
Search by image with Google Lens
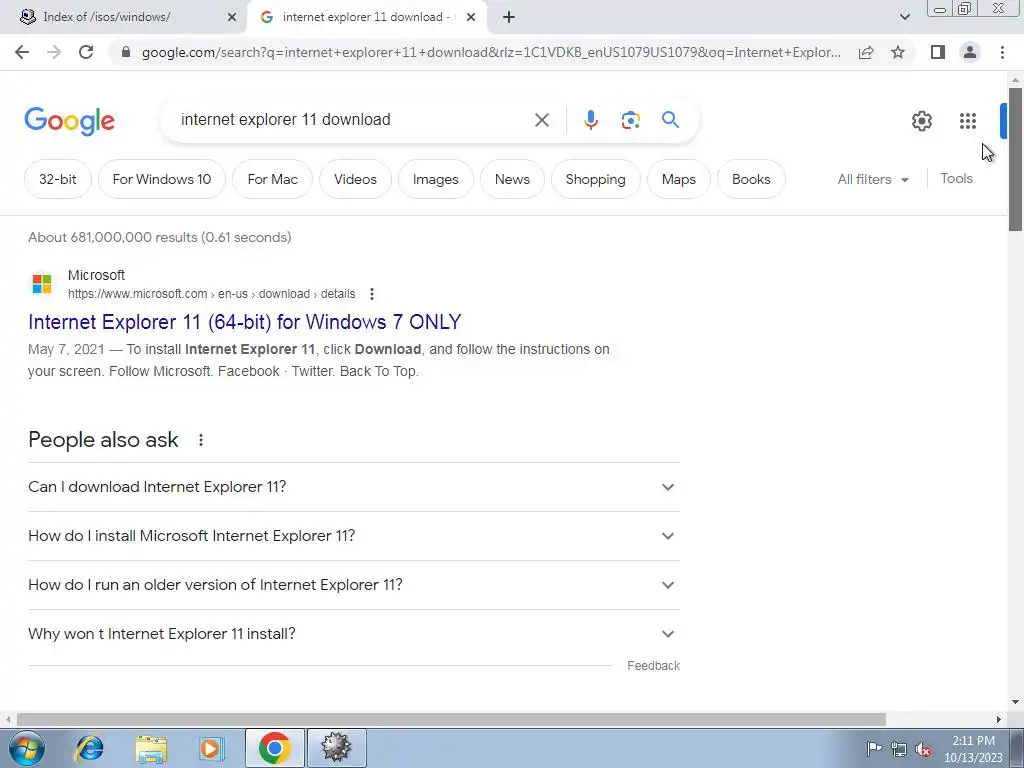point(630,120)
